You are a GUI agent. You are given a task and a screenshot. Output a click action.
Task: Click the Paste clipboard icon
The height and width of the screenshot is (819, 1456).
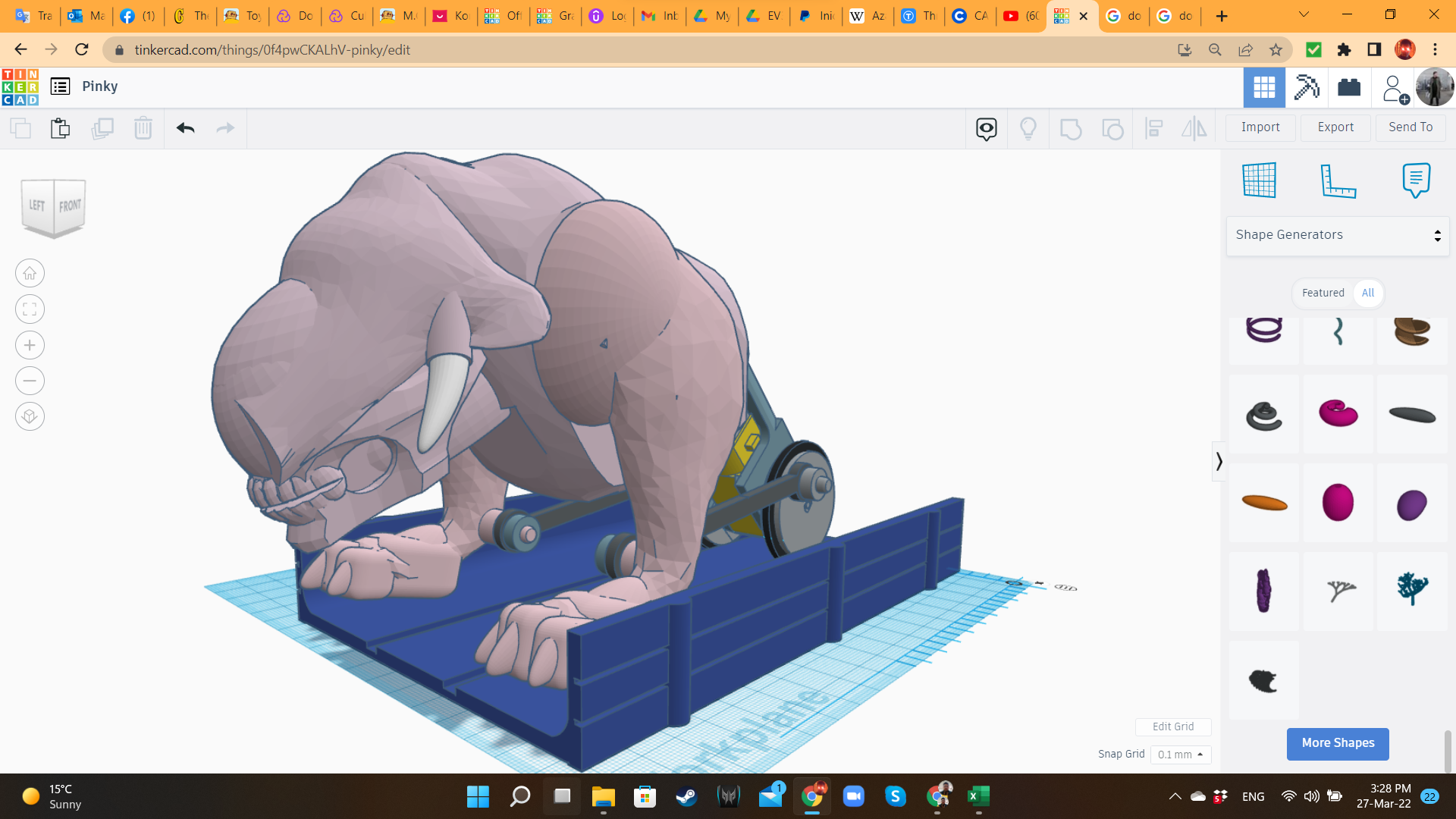click(60, 128)
